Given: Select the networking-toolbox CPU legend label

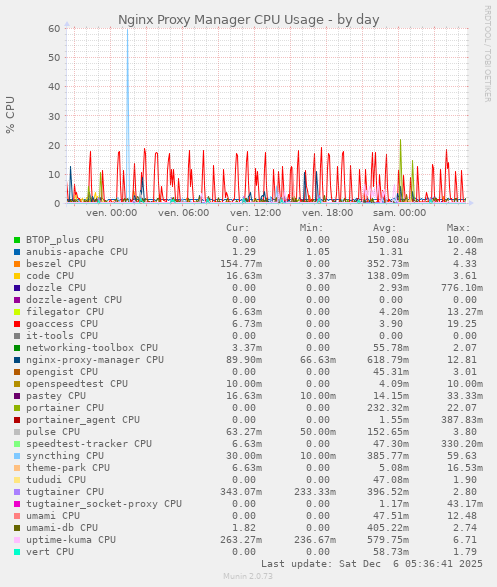Looking at the screenshot, I should point(92,347).
